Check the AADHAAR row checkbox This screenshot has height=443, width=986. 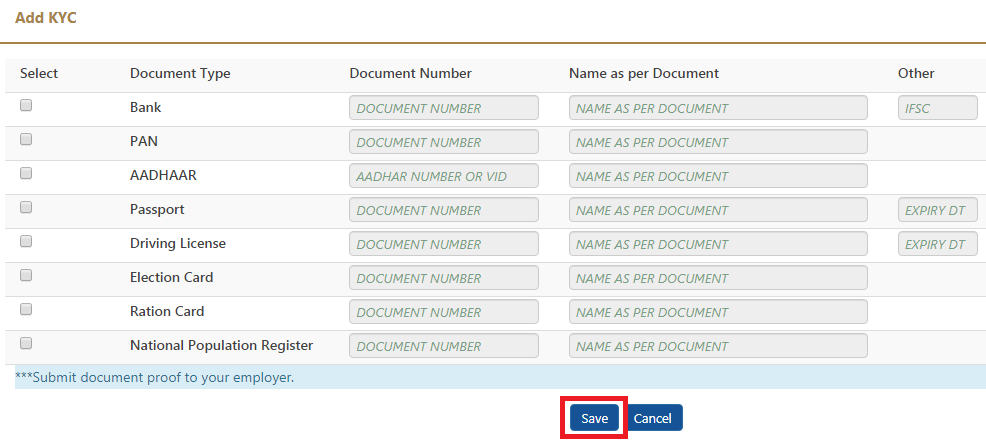point(26,174)
